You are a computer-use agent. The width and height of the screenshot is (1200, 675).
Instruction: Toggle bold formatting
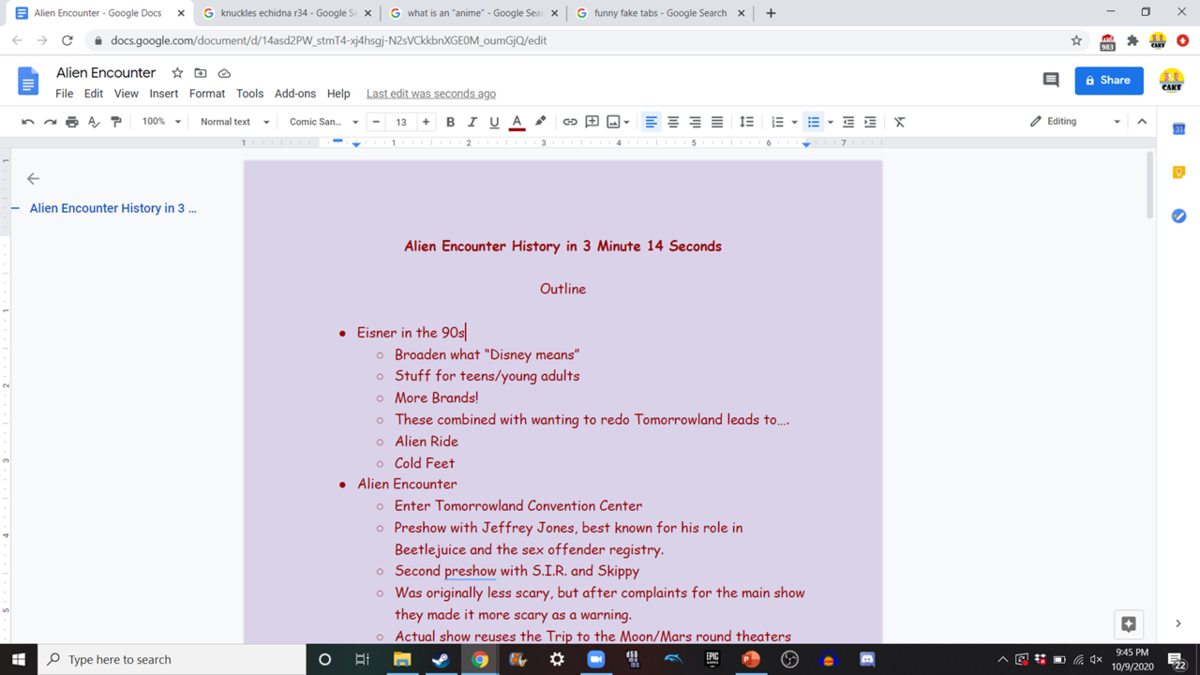(x=450, y=122)
